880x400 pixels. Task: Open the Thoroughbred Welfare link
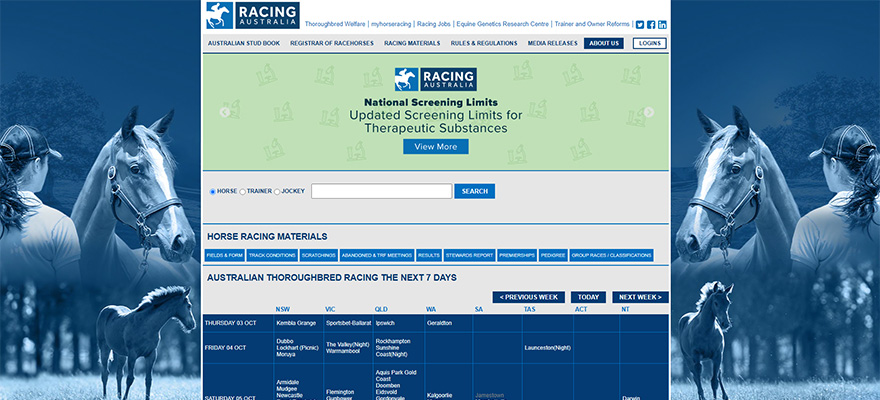[x=335, y=24]
